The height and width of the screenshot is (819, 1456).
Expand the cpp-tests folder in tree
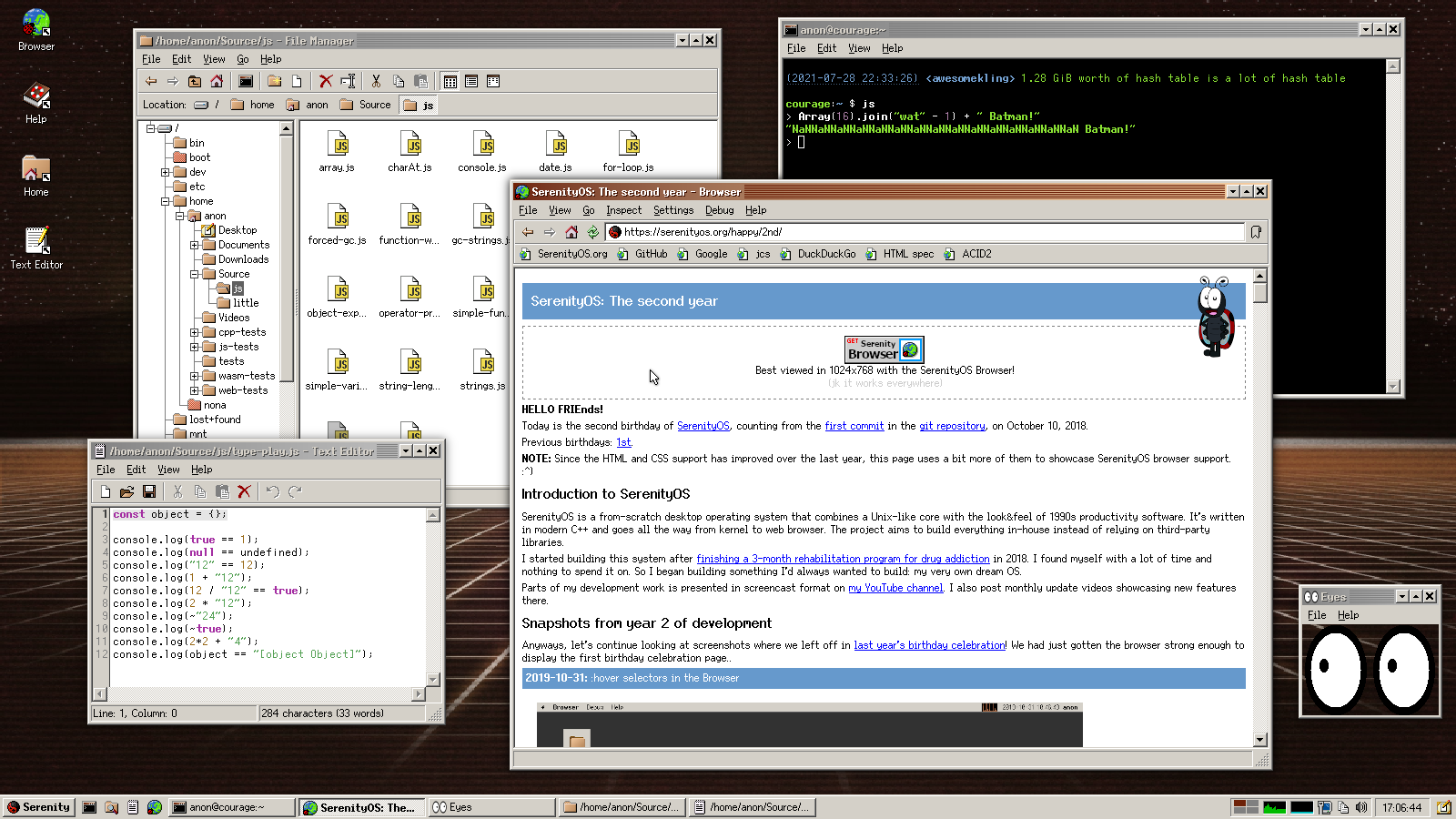194,332
